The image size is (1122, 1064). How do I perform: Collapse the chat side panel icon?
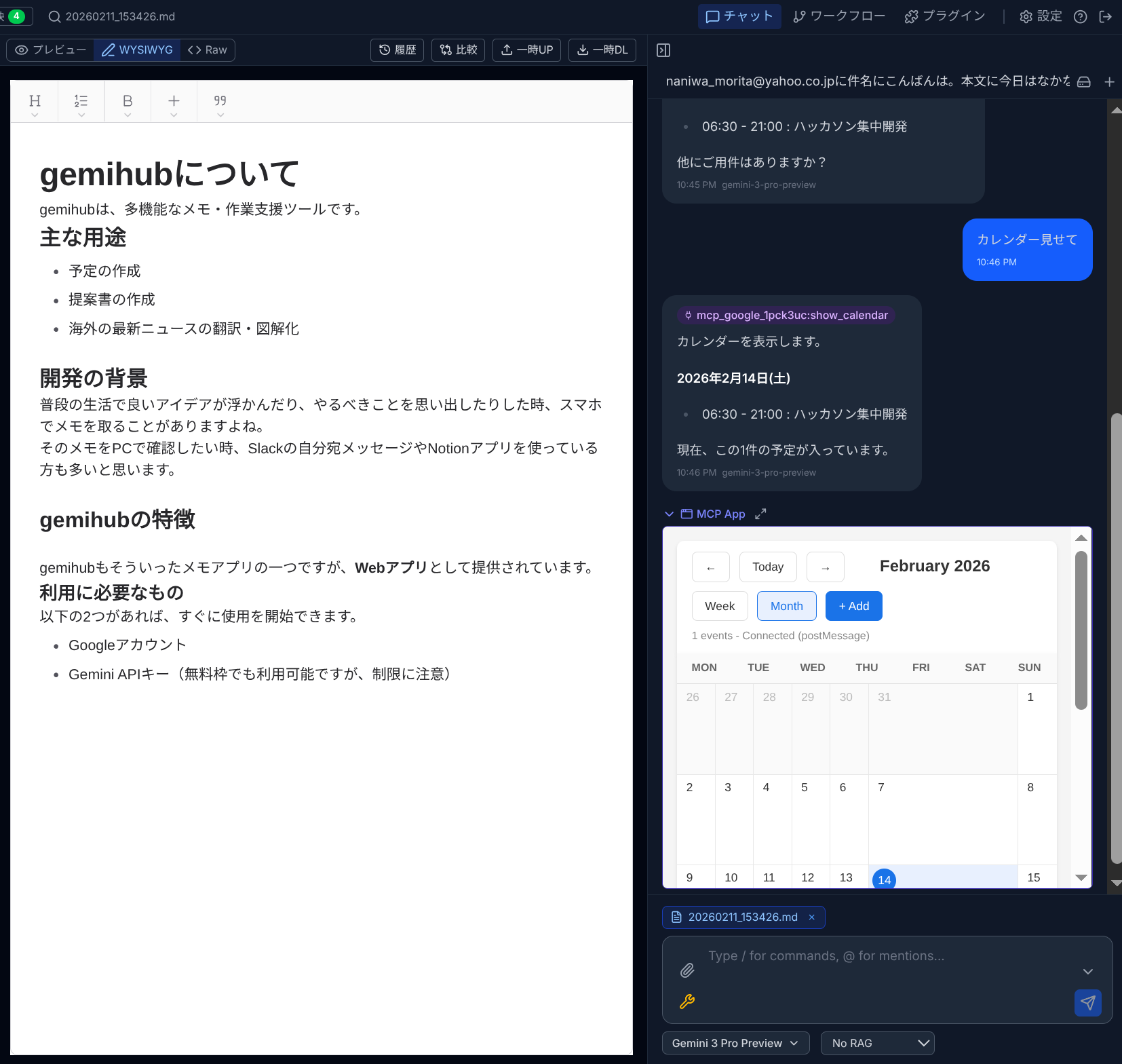(663, 50)
